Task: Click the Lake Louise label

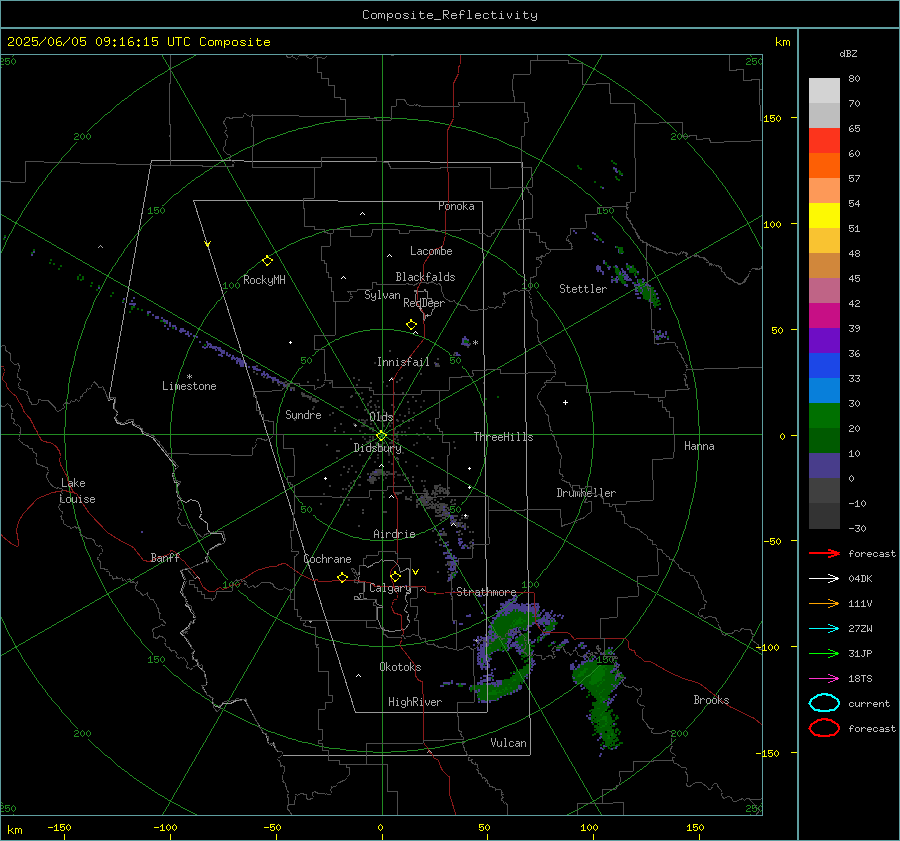Action: point(77,491)
